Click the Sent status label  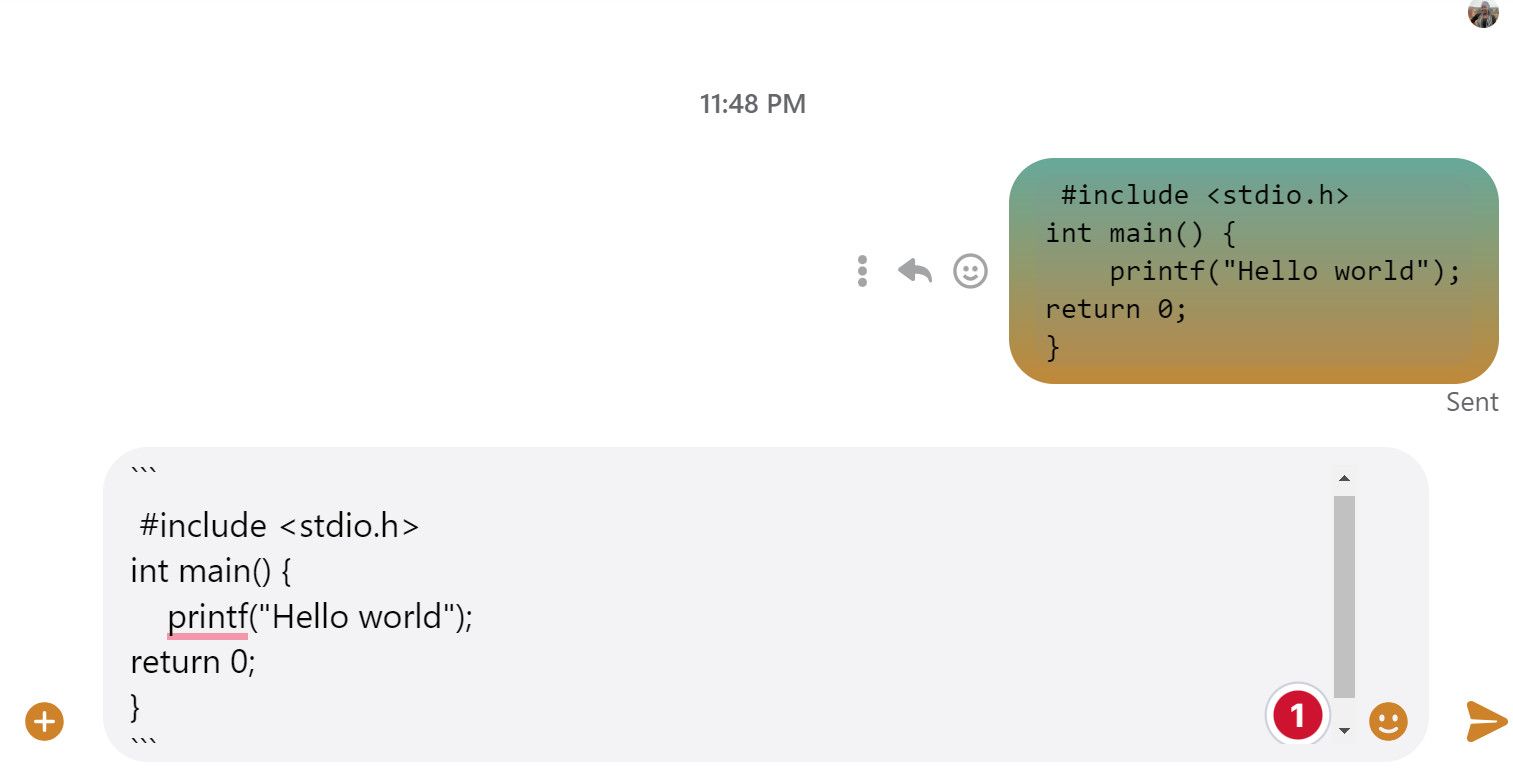pyautogui.click(x=1471, y=402)
